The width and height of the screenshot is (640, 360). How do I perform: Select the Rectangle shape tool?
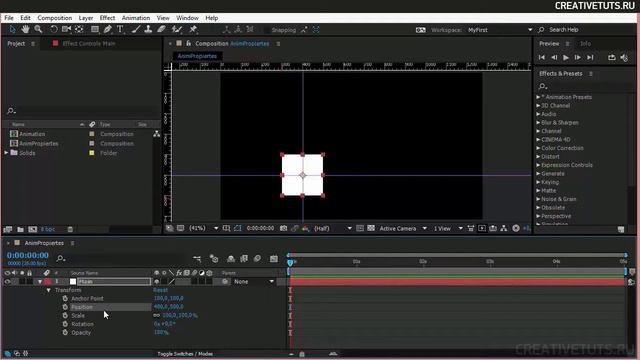(95, 29)
